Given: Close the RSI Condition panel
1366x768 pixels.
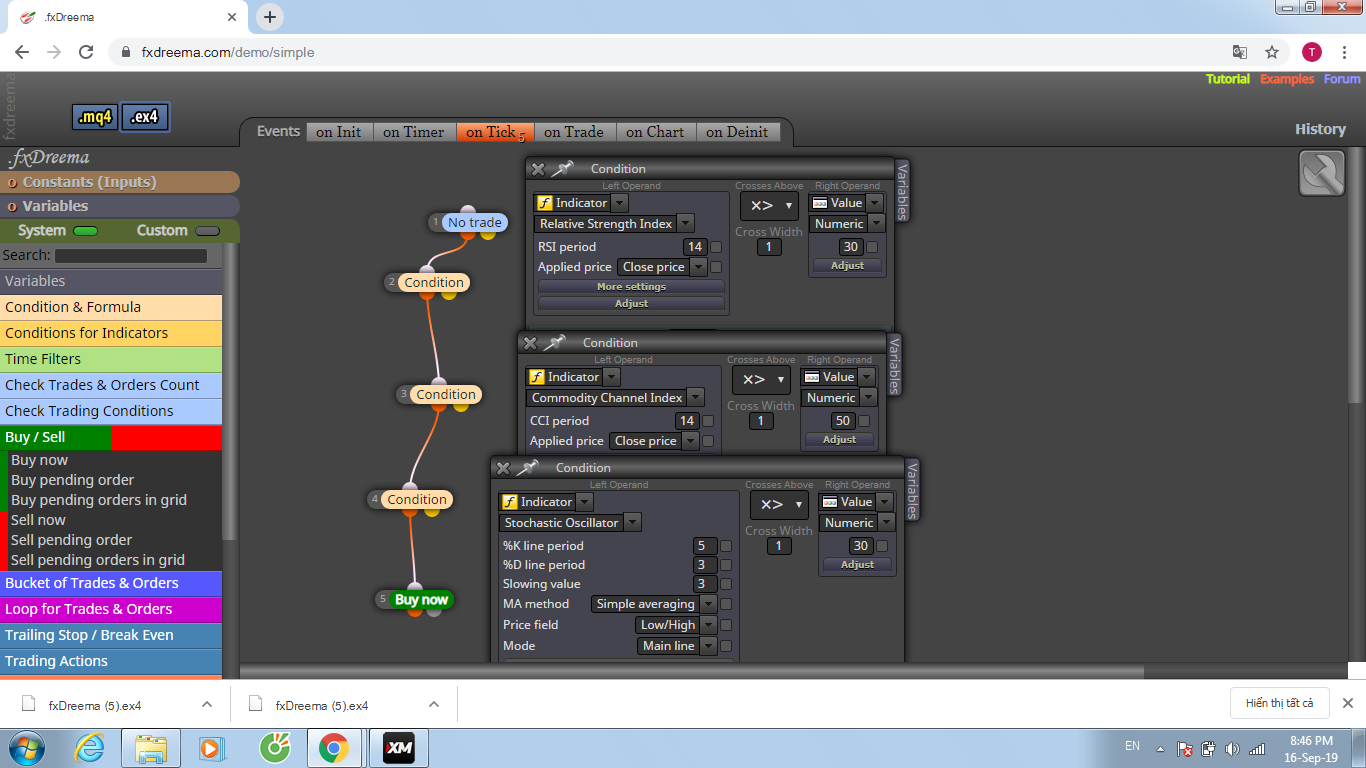Looking at the screenshot, I should tap(538, 169).
